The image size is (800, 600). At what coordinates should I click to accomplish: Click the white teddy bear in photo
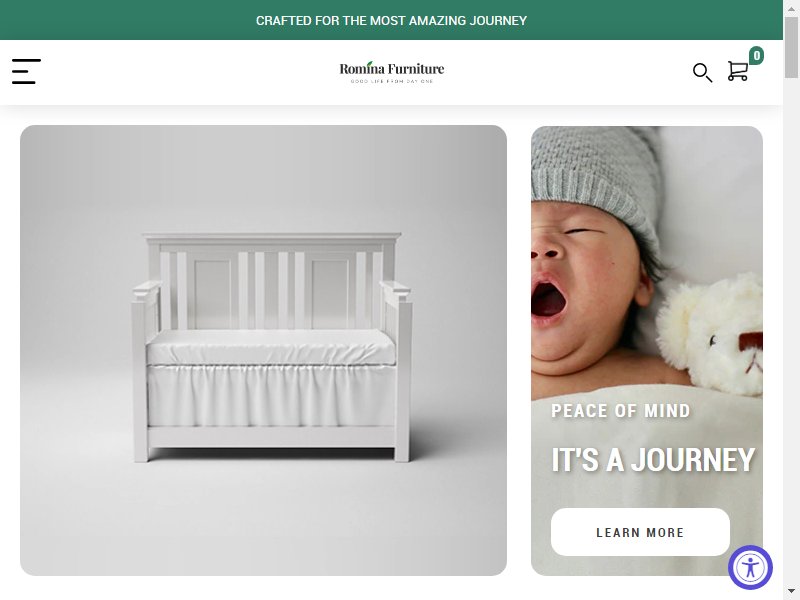[712, 335]
